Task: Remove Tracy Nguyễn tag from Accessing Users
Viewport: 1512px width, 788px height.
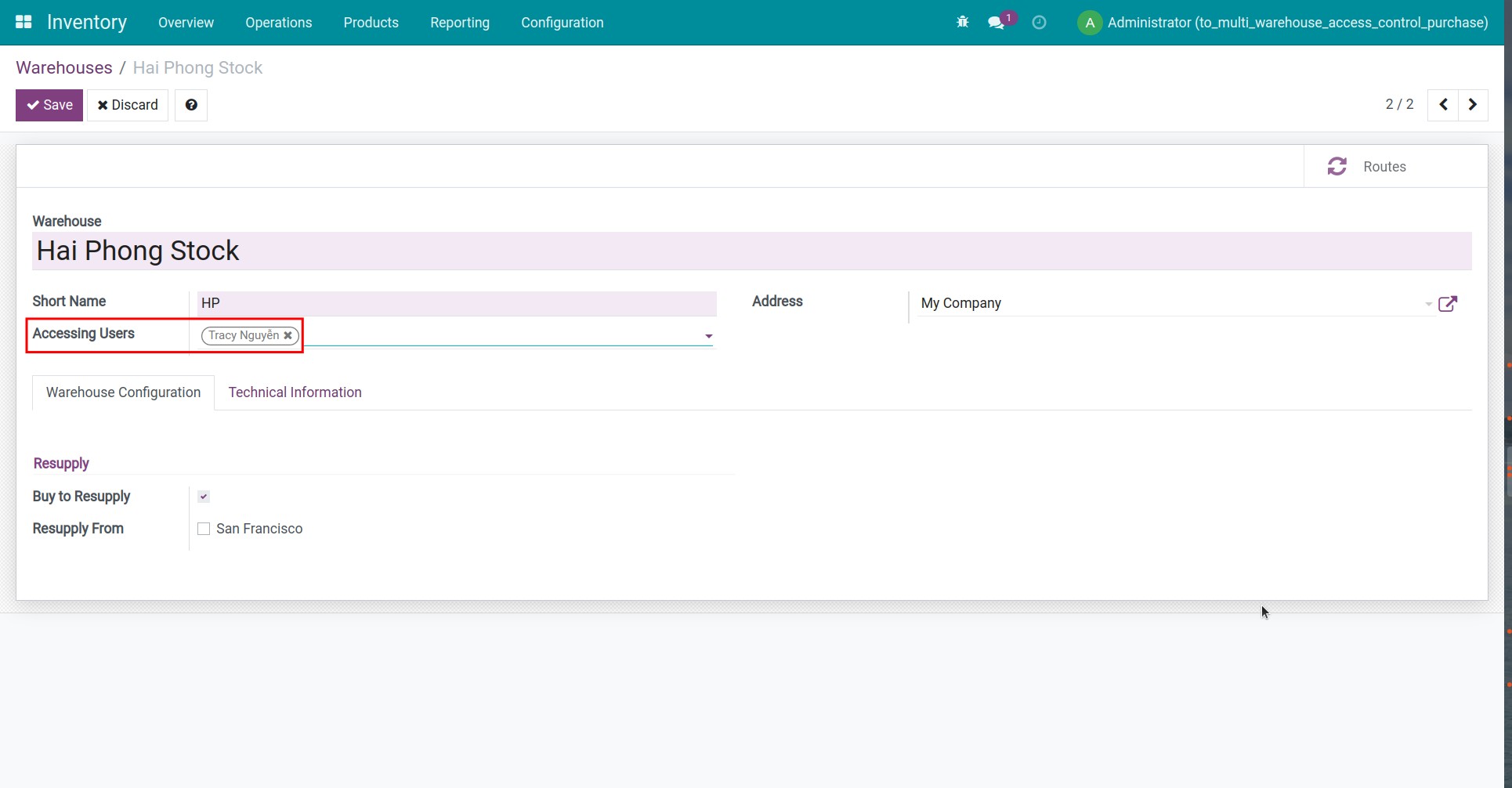Action: point(288,335)
